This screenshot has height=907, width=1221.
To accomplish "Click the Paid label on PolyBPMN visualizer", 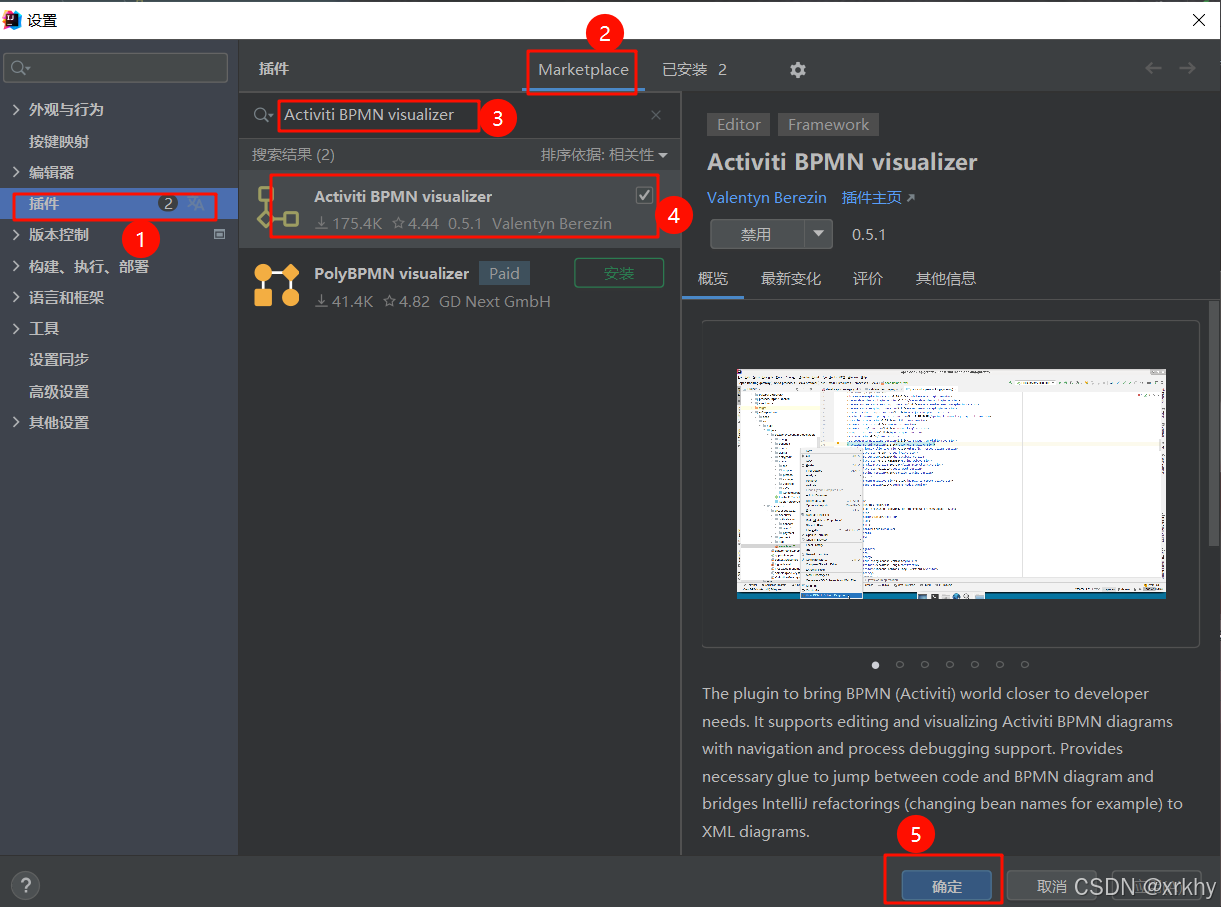I will [x=504, y=273].
